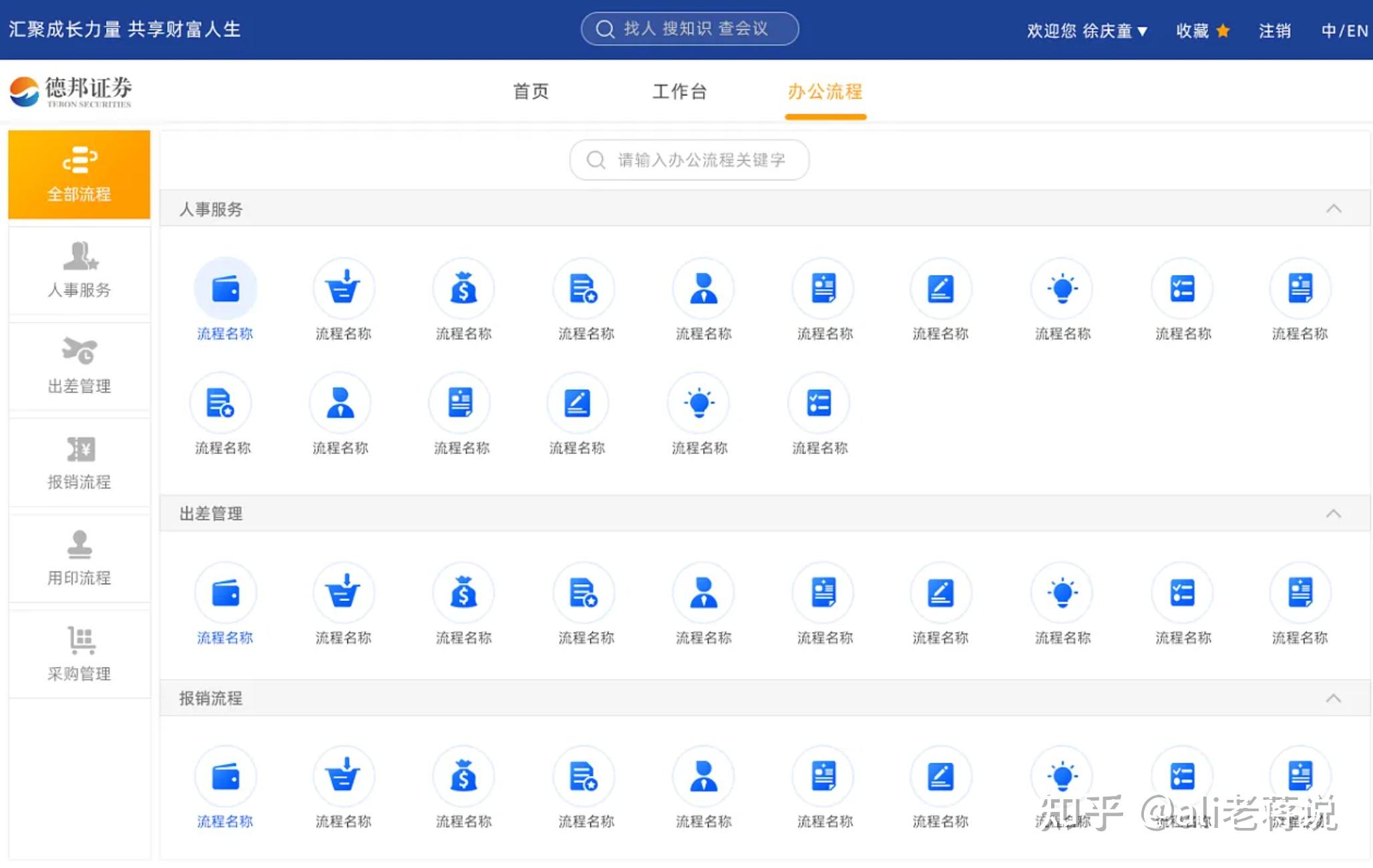The height and width of the screenshot is (868, 1373).
Task: Click the pencil edit icon in 报销流程 section
Action: (940, 777)
